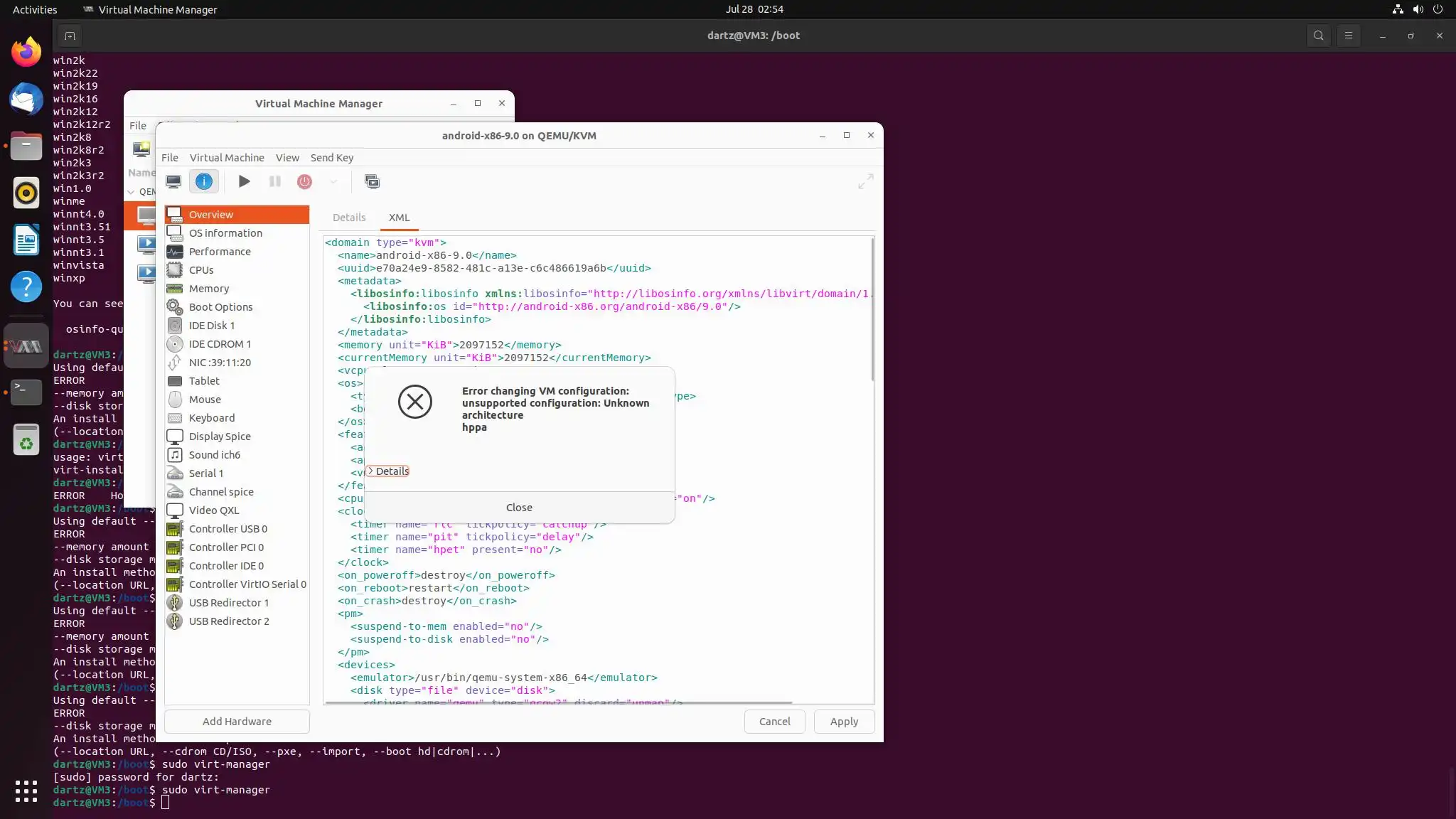
Task: Collapse the QEMU/KVM connection tree arrow
Action: tap(131, 192)
